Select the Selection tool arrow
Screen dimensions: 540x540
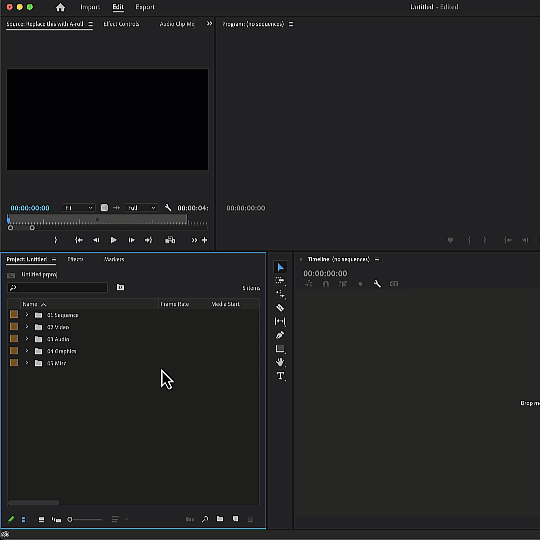click(280, 267)
